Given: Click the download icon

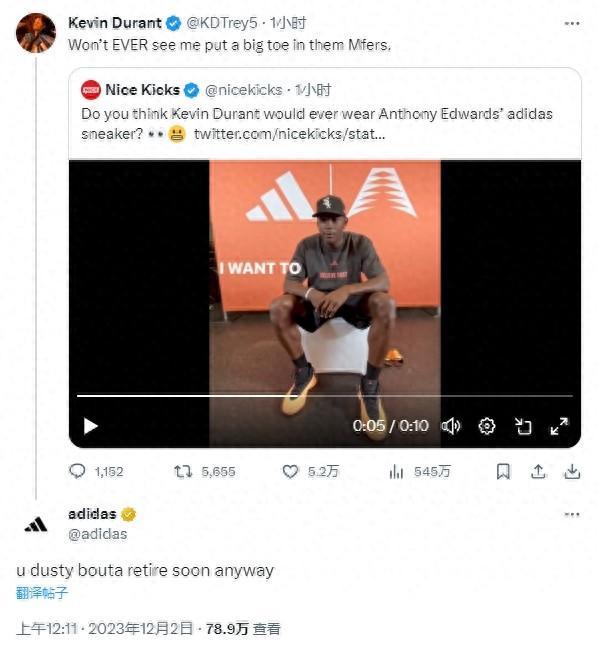Looking at the screenshot, I should pos(572,471).
